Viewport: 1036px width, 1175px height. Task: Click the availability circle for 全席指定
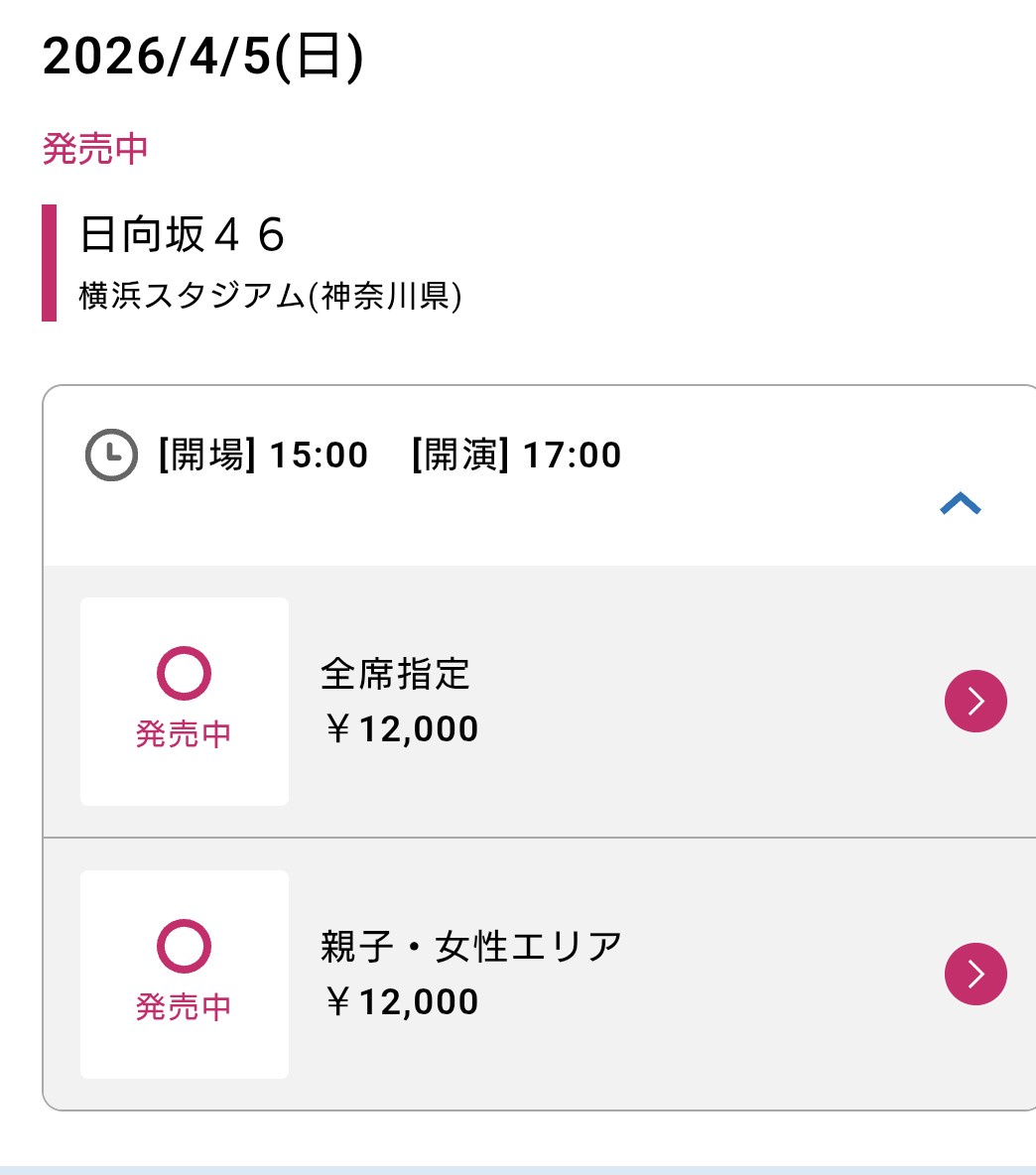[x=184, y=674]
